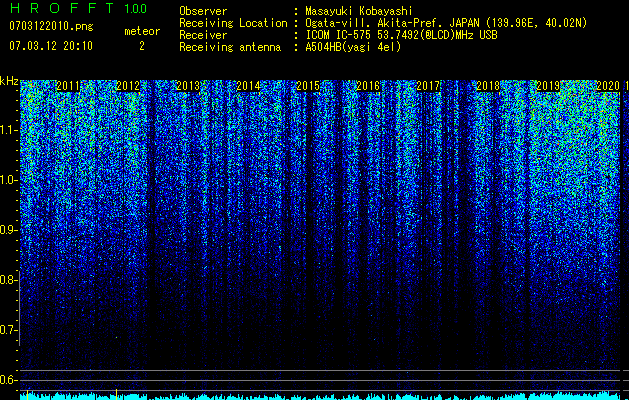Click the cyan signal level graph at bottom
Viewport: 629px width, 400px height.
click(320, 396)
